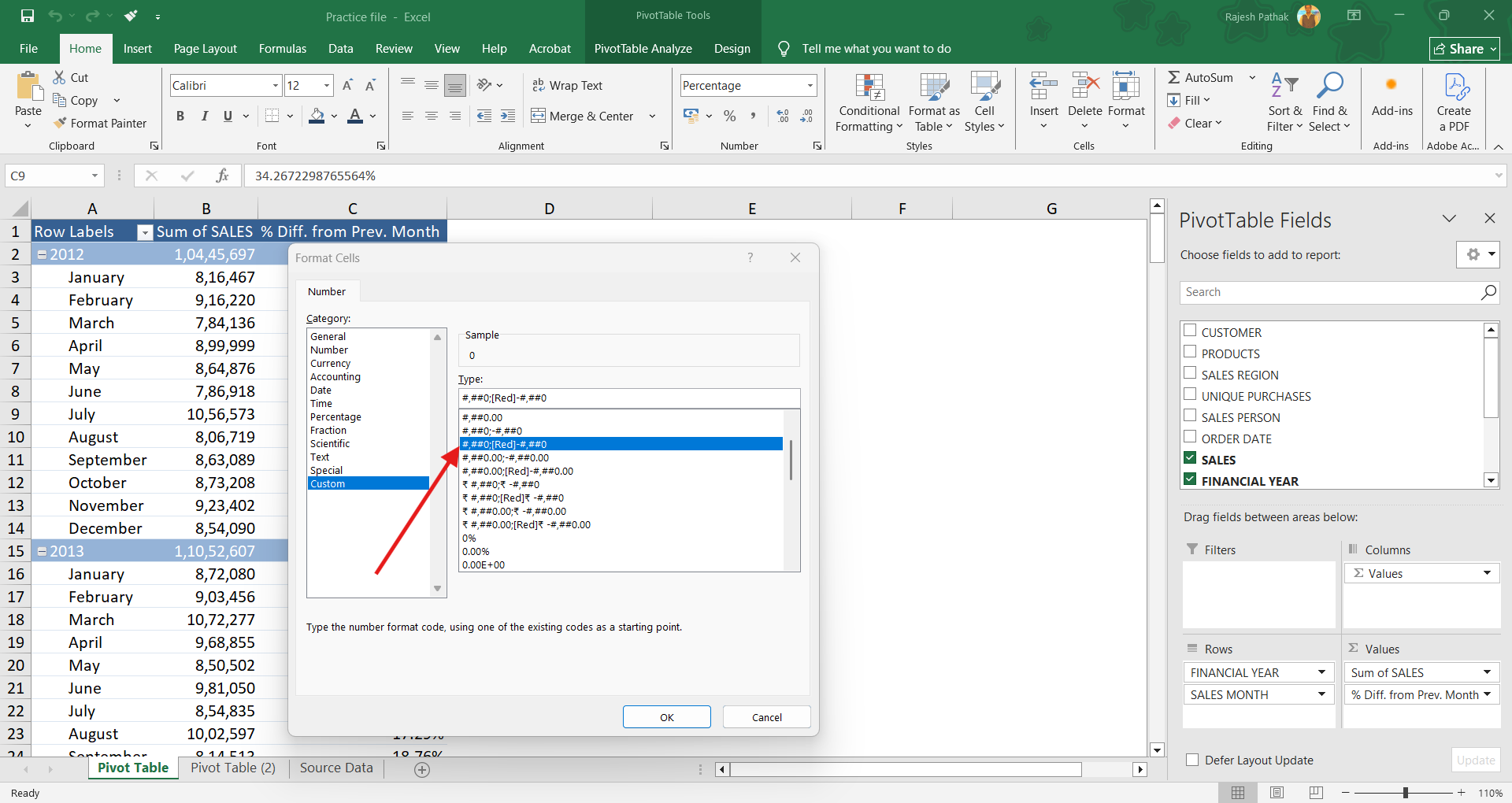Toggle Bold formatting in the Font group
The height and width of the screenshot is (803, 1512).
(x=180, y=117)
